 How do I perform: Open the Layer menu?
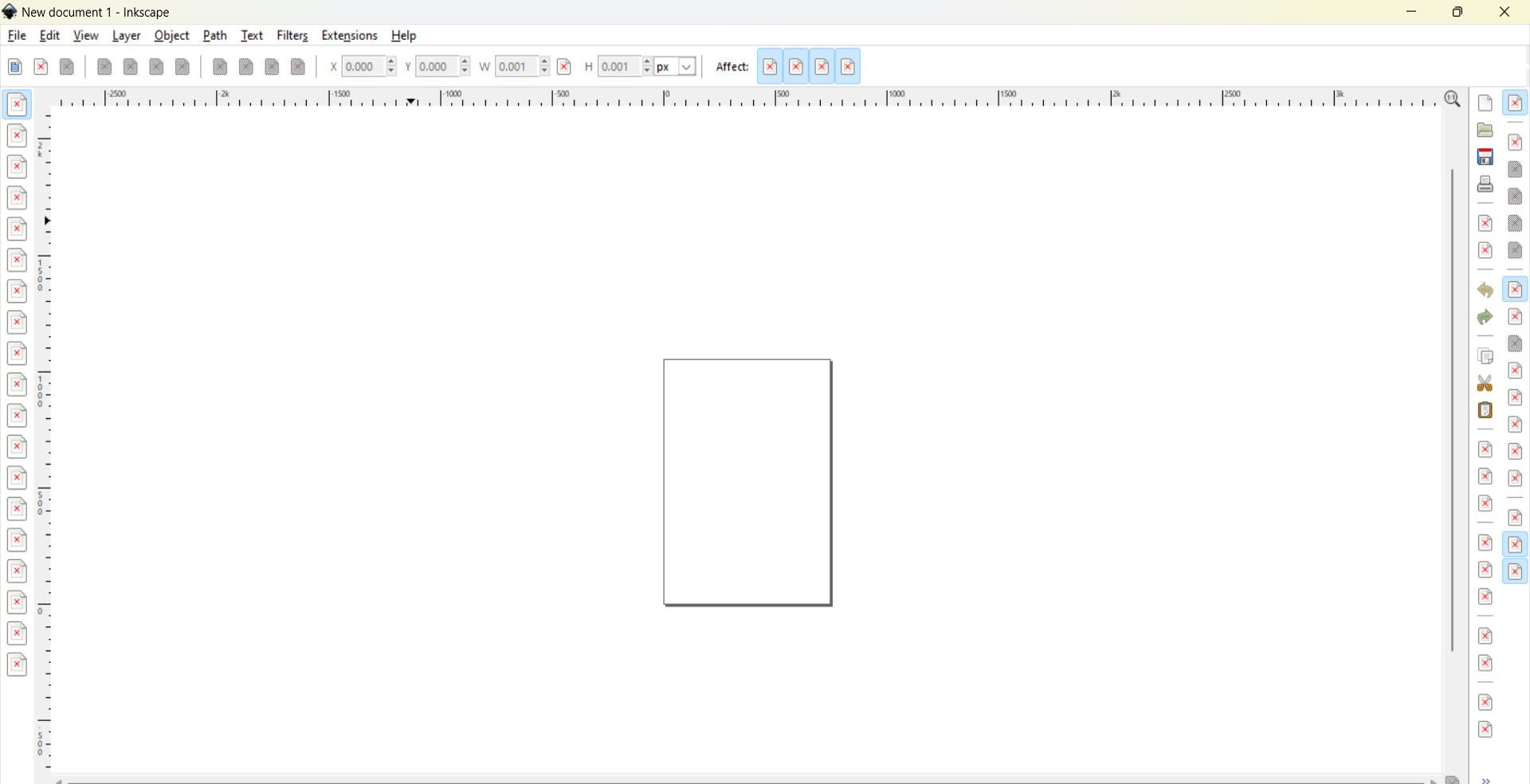pos(127,36)
